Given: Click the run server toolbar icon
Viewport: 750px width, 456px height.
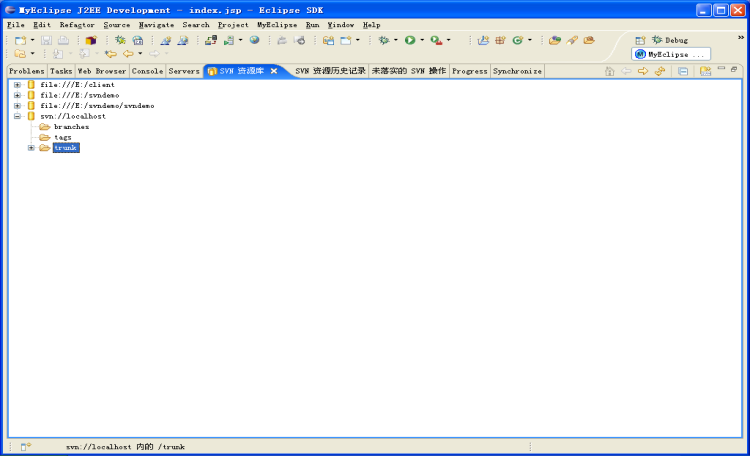Looking at the screenshot, I should pos(229,41).
